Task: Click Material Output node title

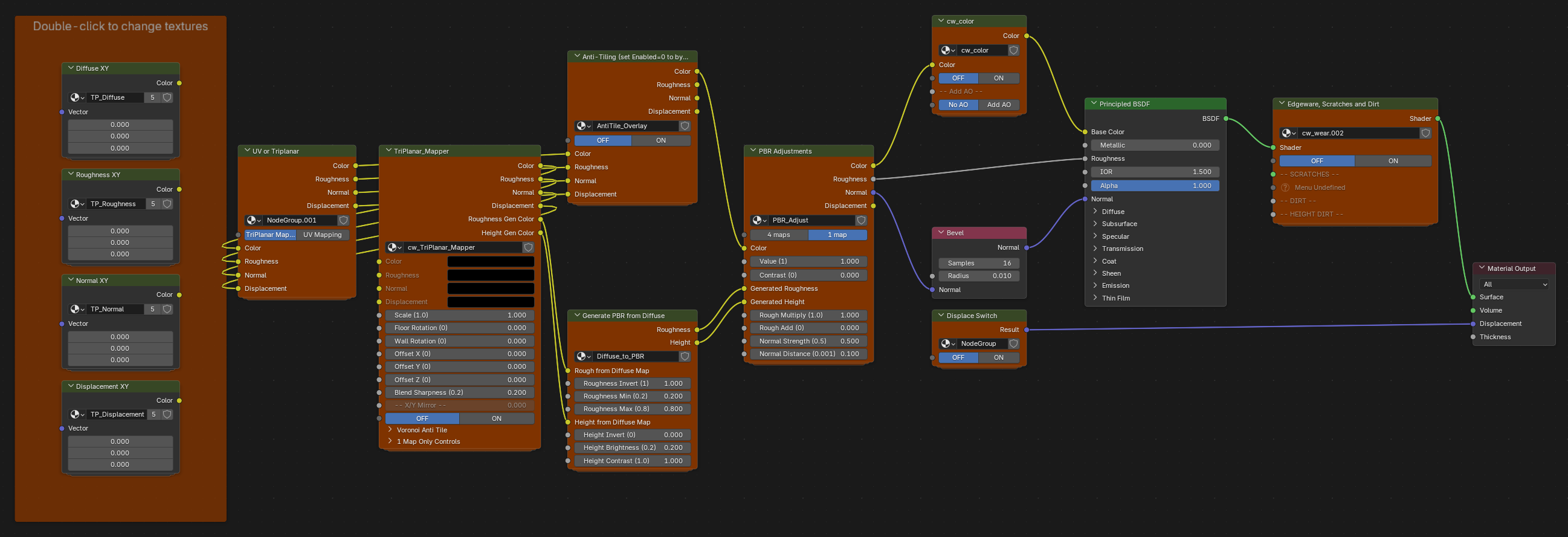Action: pyautogui.click(x=1511, y=269)
